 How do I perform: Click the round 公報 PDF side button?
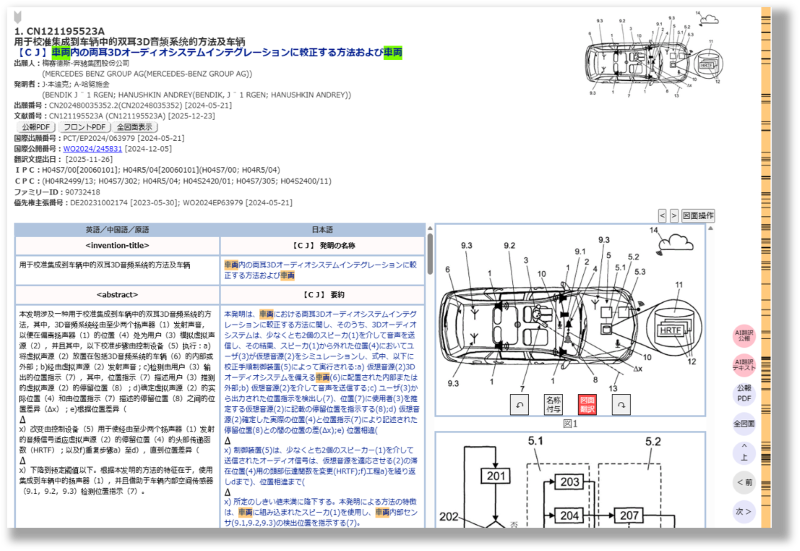(x=744, y=393)
